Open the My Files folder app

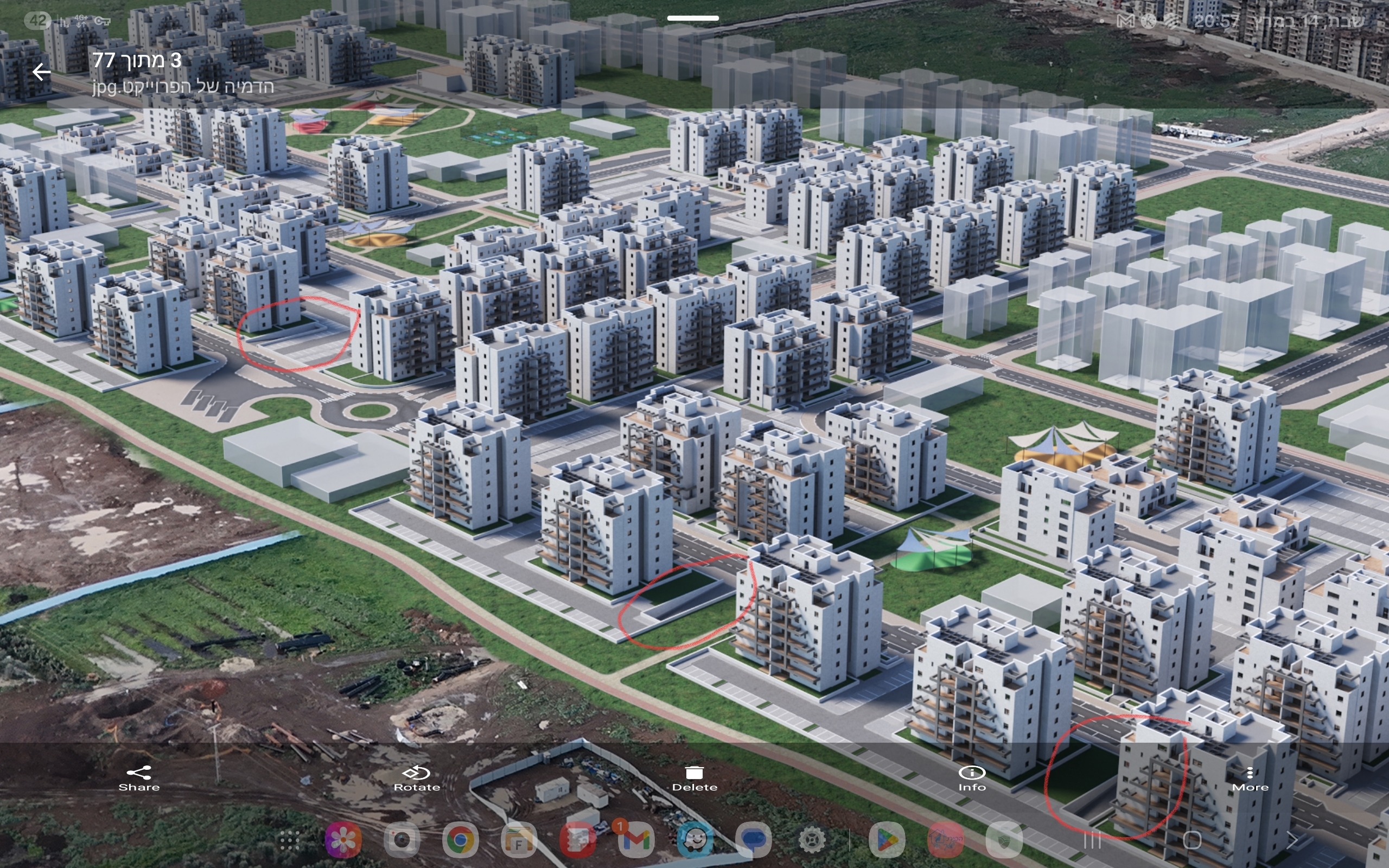pos(519,840)
